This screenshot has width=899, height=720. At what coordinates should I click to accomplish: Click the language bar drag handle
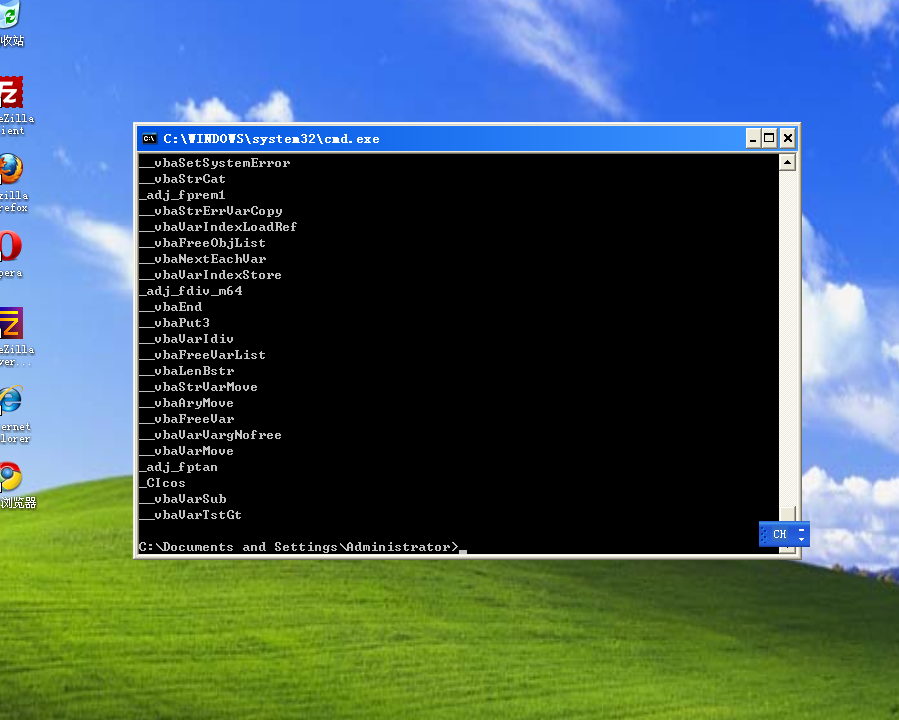pos(764,534)
